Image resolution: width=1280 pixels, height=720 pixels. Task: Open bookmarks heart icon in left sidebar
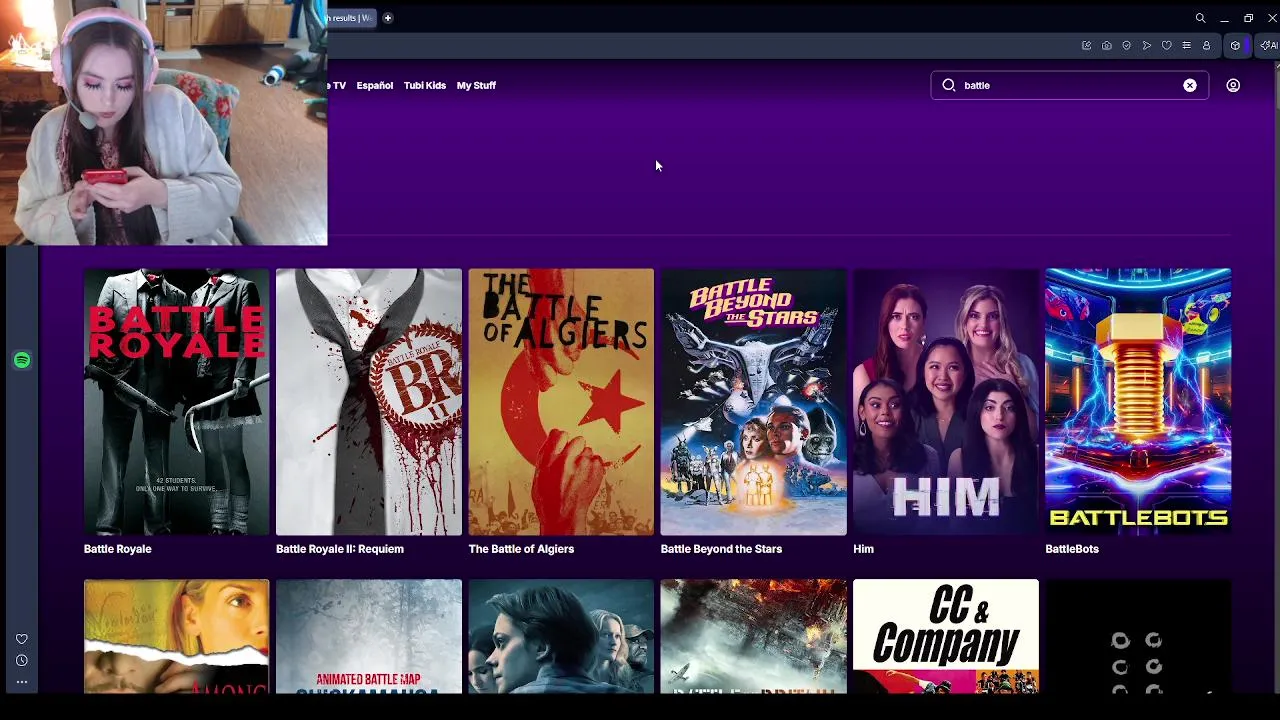pos(21,639)
